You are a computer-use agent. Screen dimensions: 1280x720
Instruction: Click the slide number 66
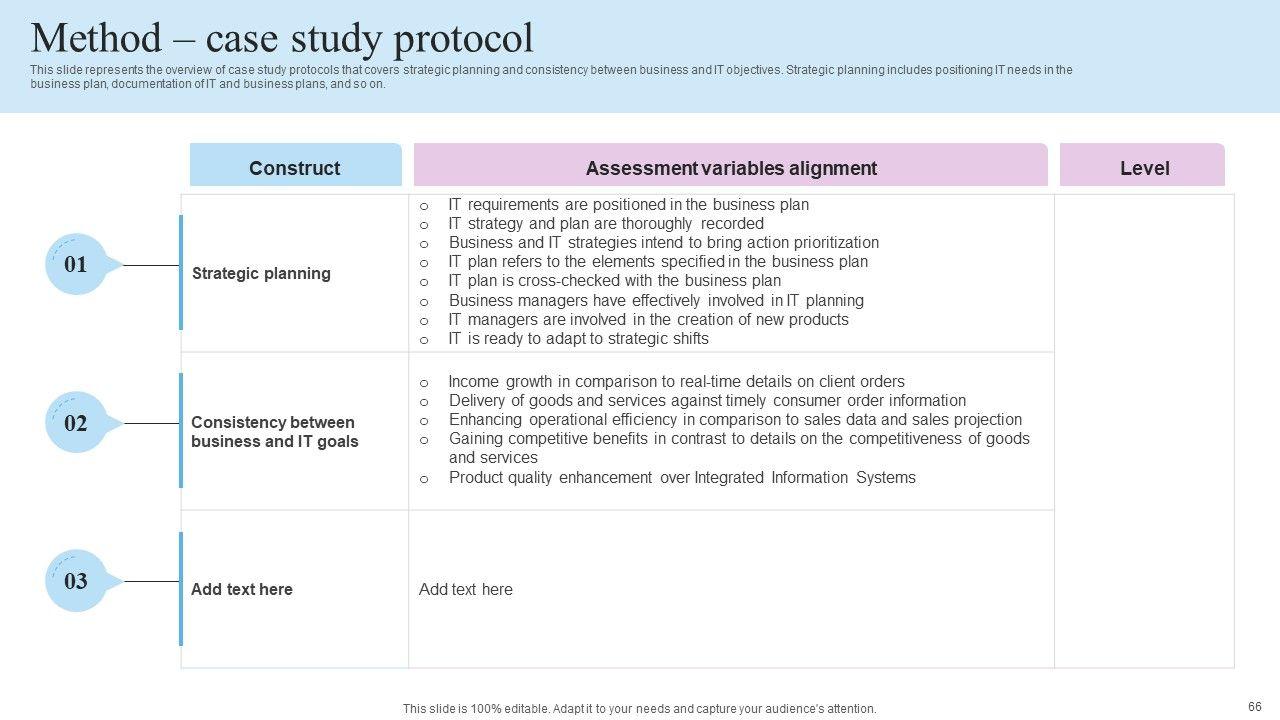point(1255,706)
